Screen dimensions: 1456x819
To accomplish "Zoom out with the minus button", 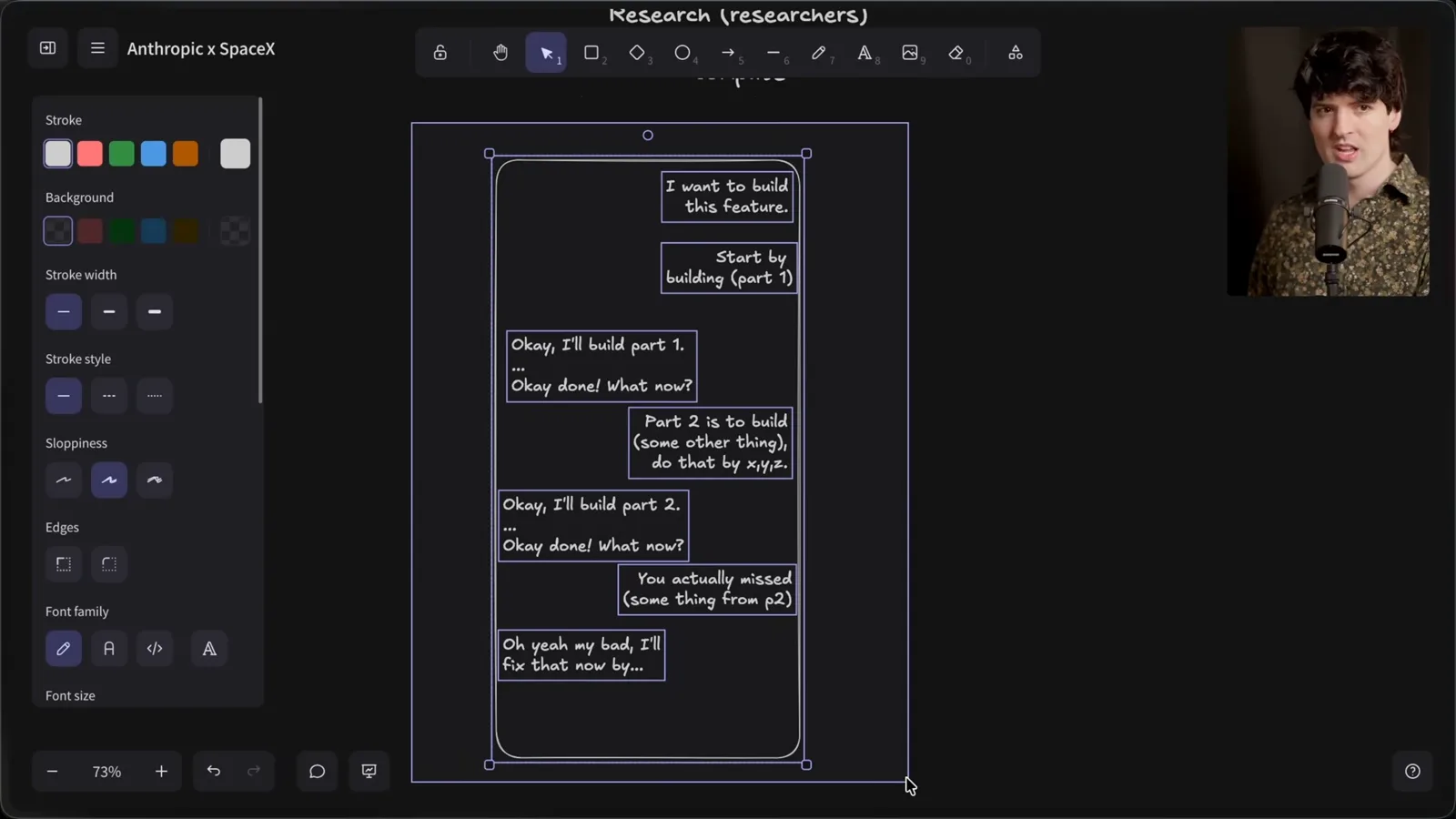I will point(53,772).
